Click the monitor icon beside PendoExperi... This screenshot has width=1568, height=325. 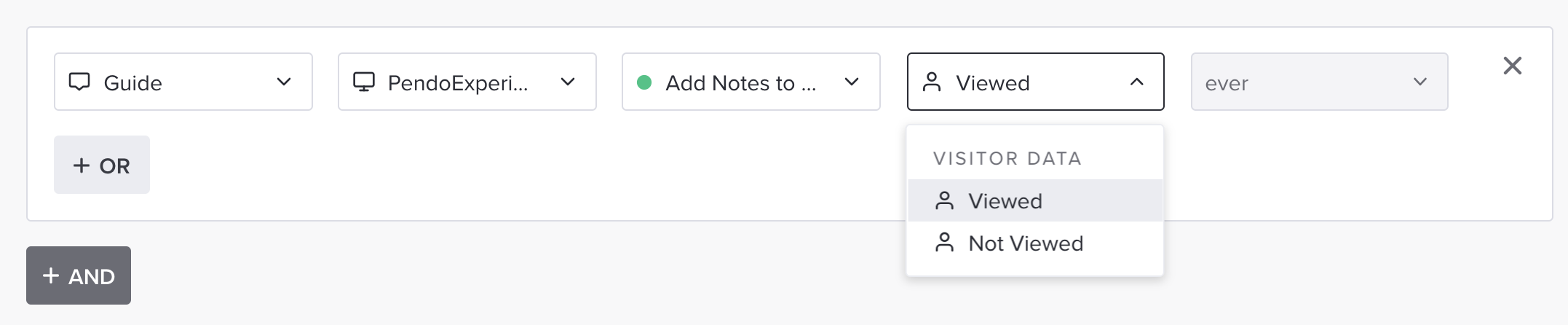[364, 82]
